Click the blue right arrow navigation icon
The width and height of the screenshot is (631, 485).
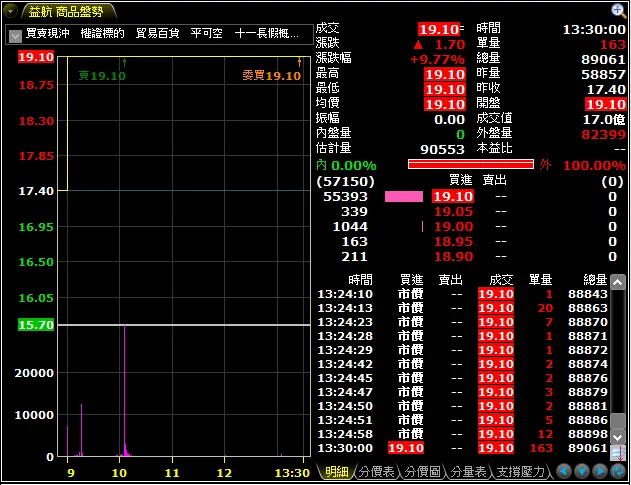pos(600,471)
